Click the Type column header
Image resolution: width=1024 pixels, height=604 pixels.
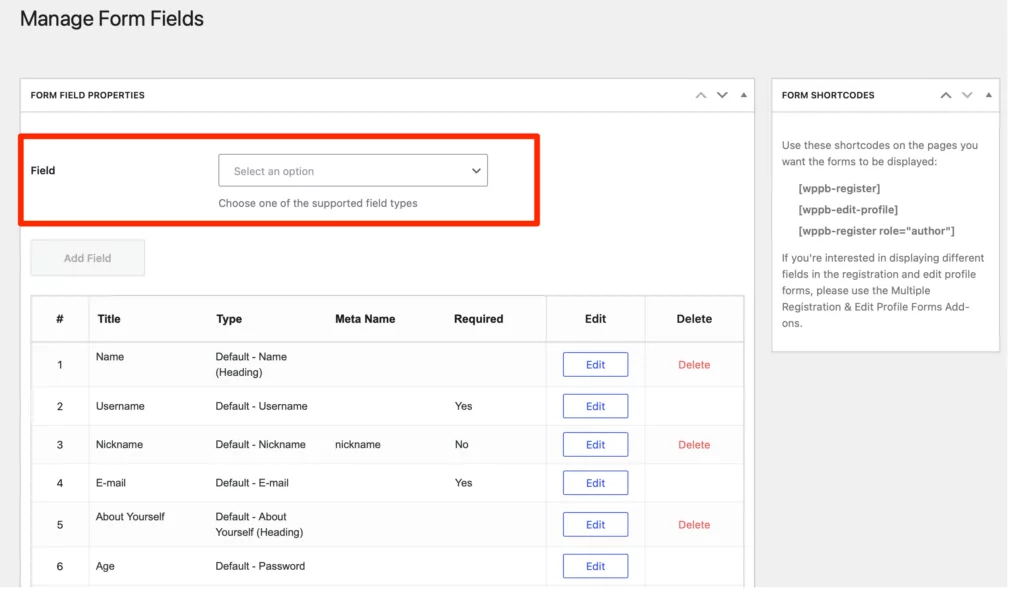coord(229,319)
